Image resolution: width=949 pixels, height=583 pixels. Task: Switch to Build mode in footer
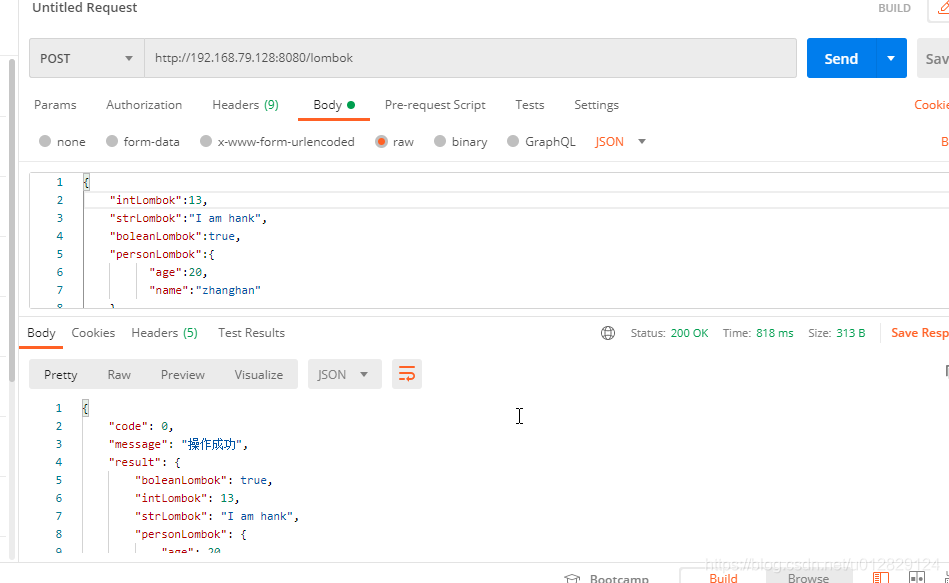coord(723,578)
